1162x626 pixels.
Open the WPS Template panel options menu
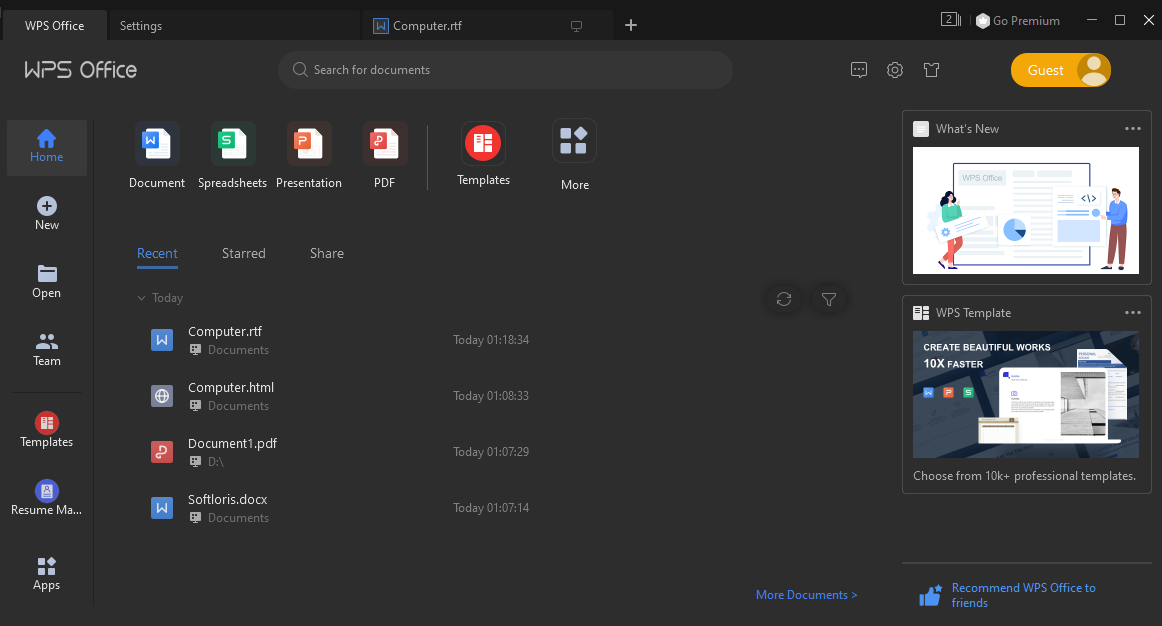pos(1132,313)
